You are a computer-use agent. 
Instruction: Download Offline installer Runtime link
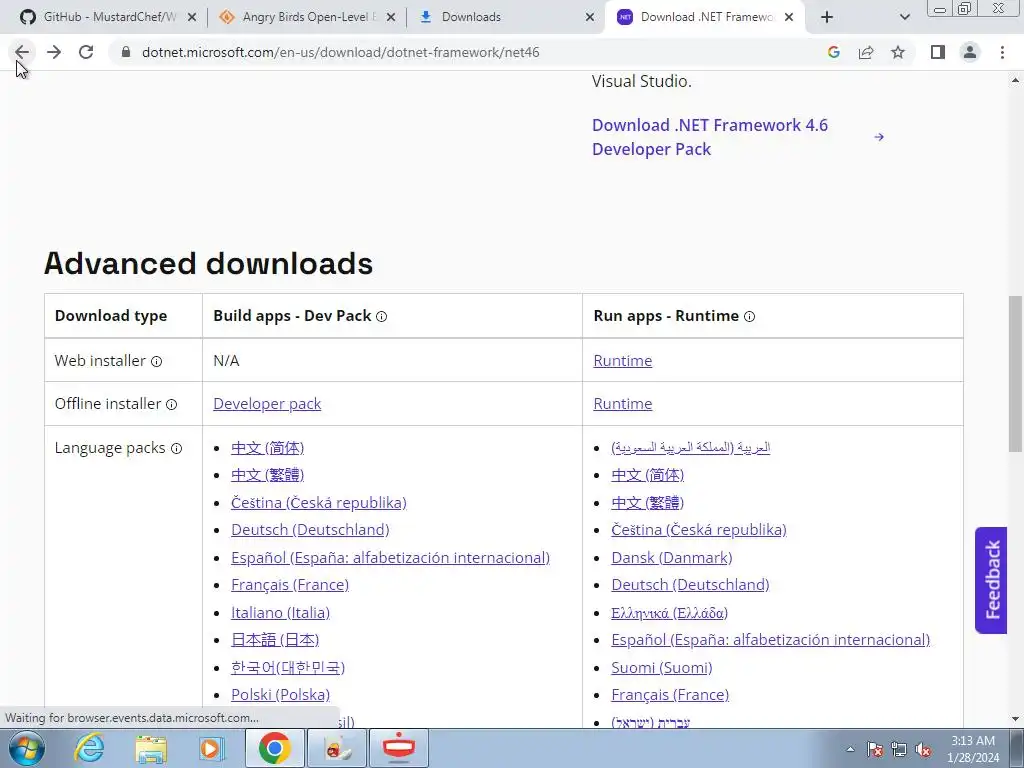(x=622, y=404)
